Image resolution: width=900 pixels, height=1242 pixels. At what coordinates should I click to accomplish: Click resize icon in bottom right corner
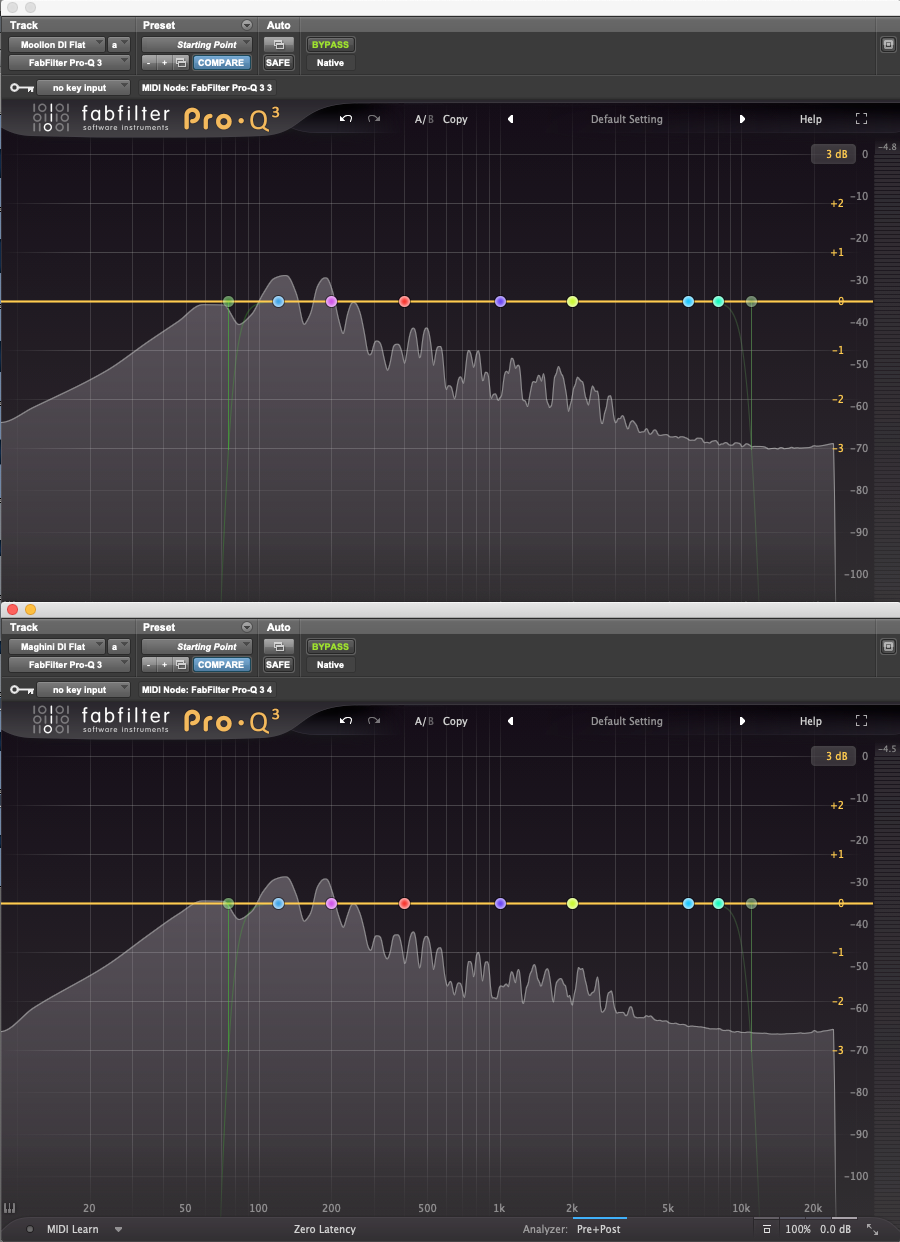pos(872,1229)
